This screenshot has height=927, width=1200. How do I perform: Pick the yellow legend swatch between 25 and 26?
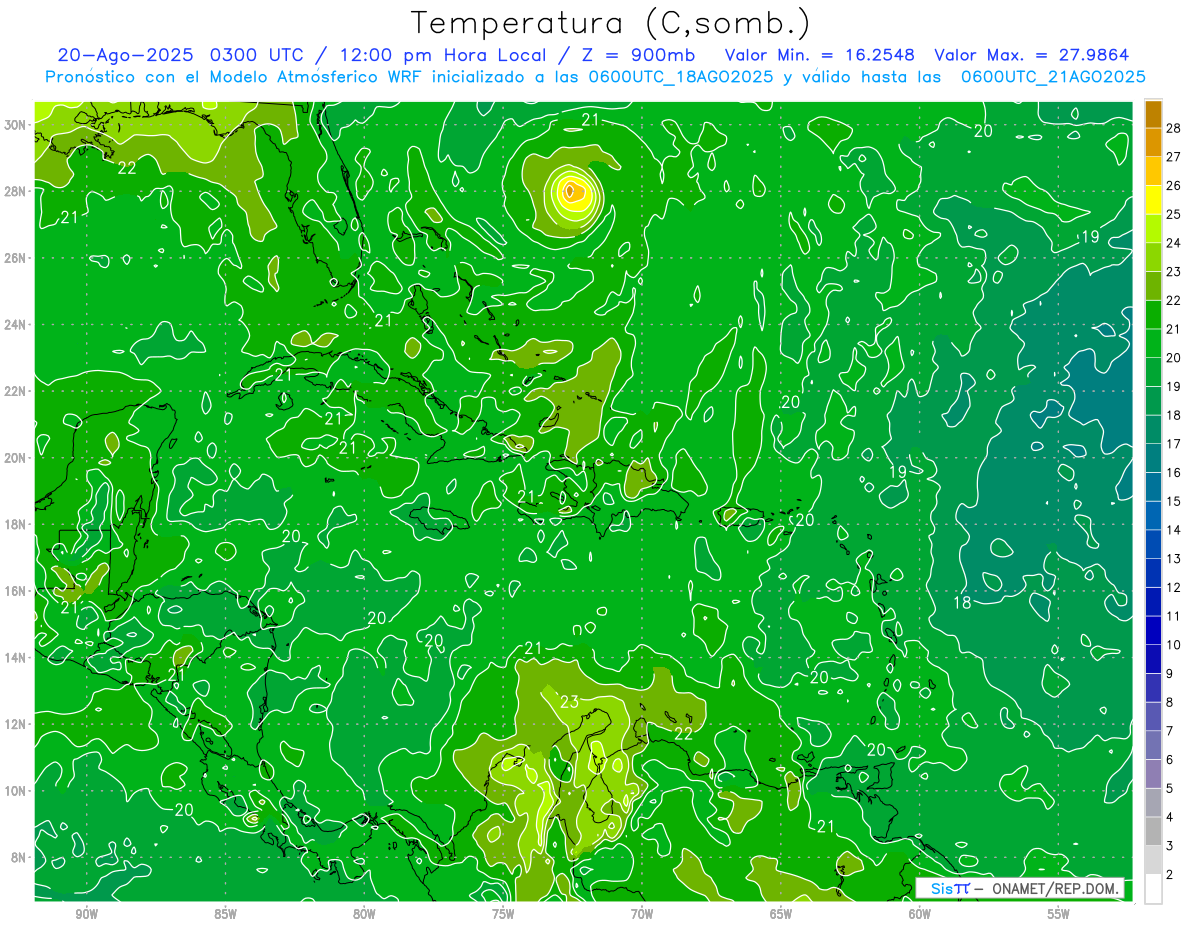pos(1153,200)
